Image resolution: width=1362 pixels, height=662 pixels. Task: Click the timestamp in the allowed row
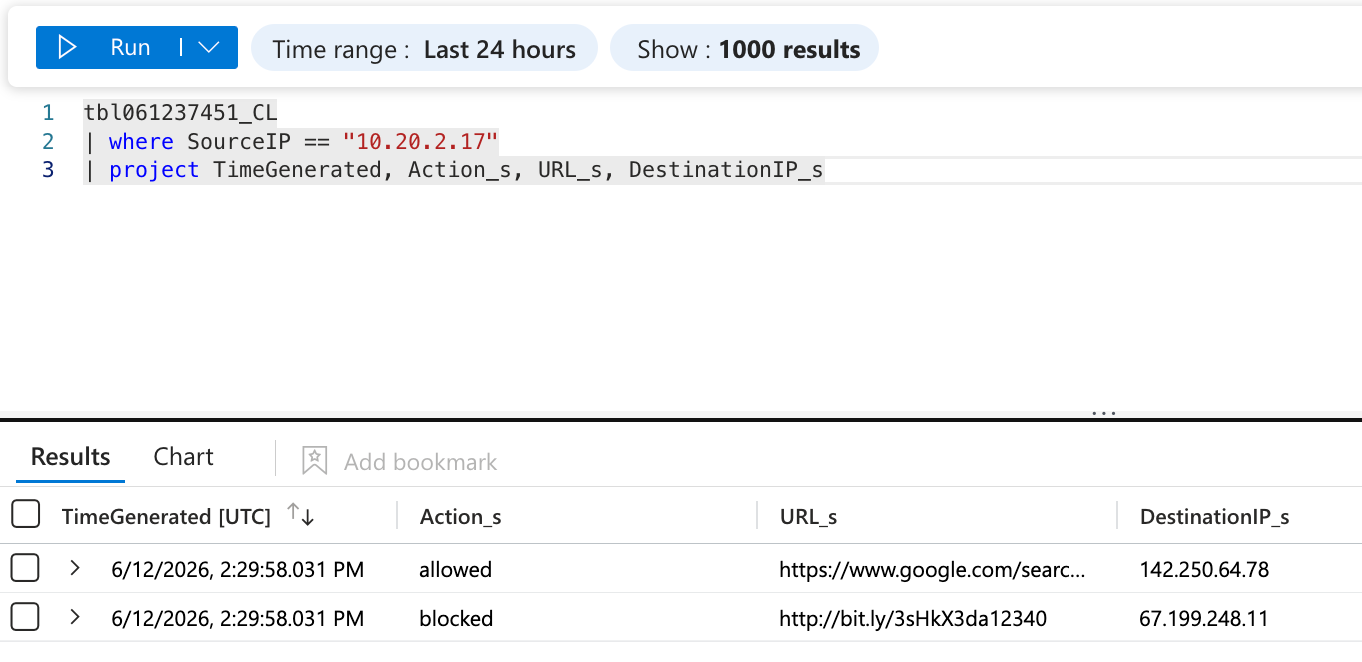[x=237, y=569]
